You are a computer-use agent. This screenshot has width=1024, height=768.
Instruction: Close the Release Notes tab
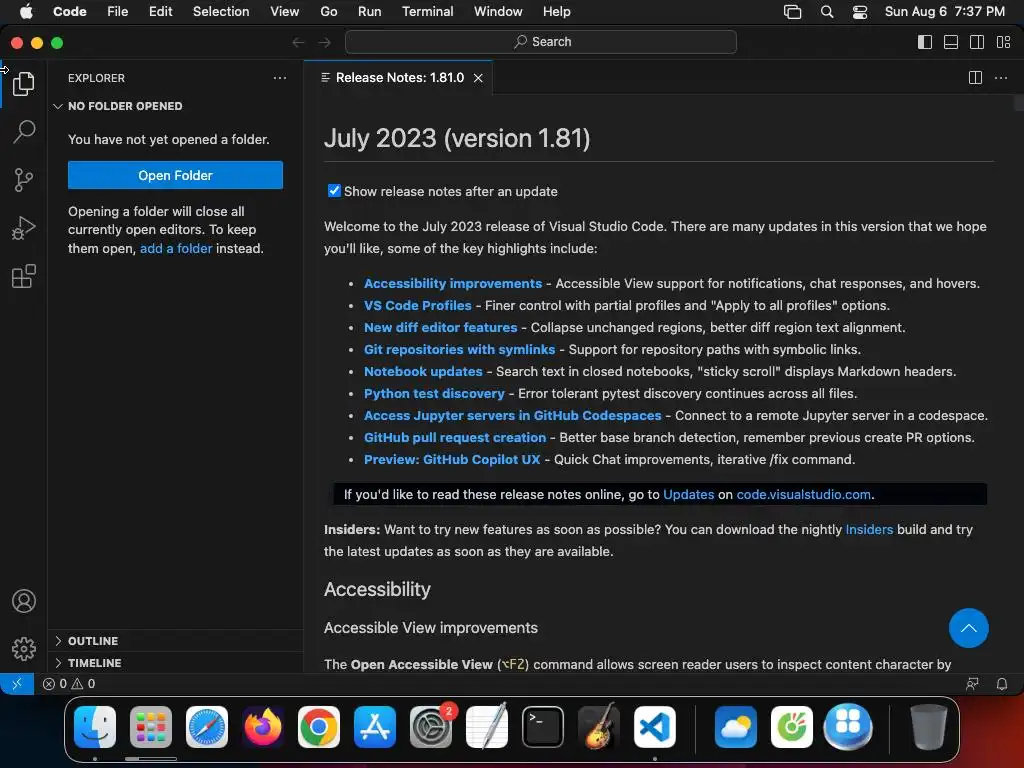[478, 78]
